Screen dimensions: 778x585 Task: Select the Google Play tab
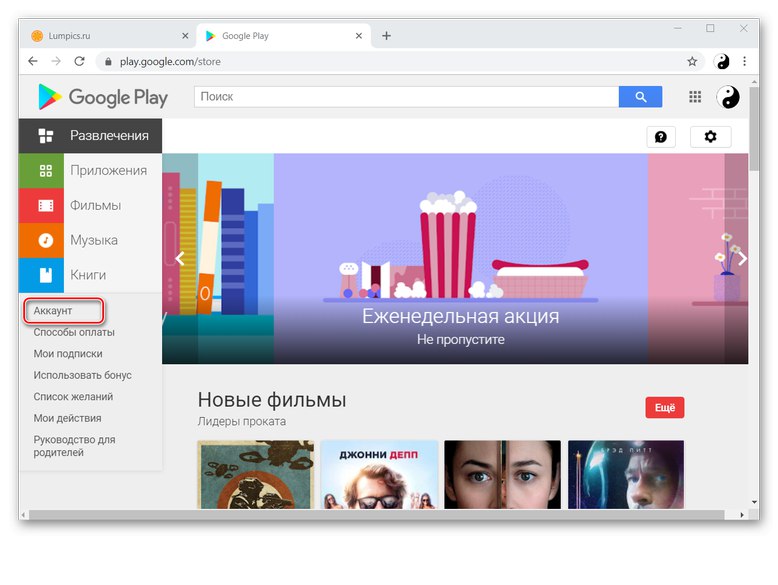tap(284, 36)
